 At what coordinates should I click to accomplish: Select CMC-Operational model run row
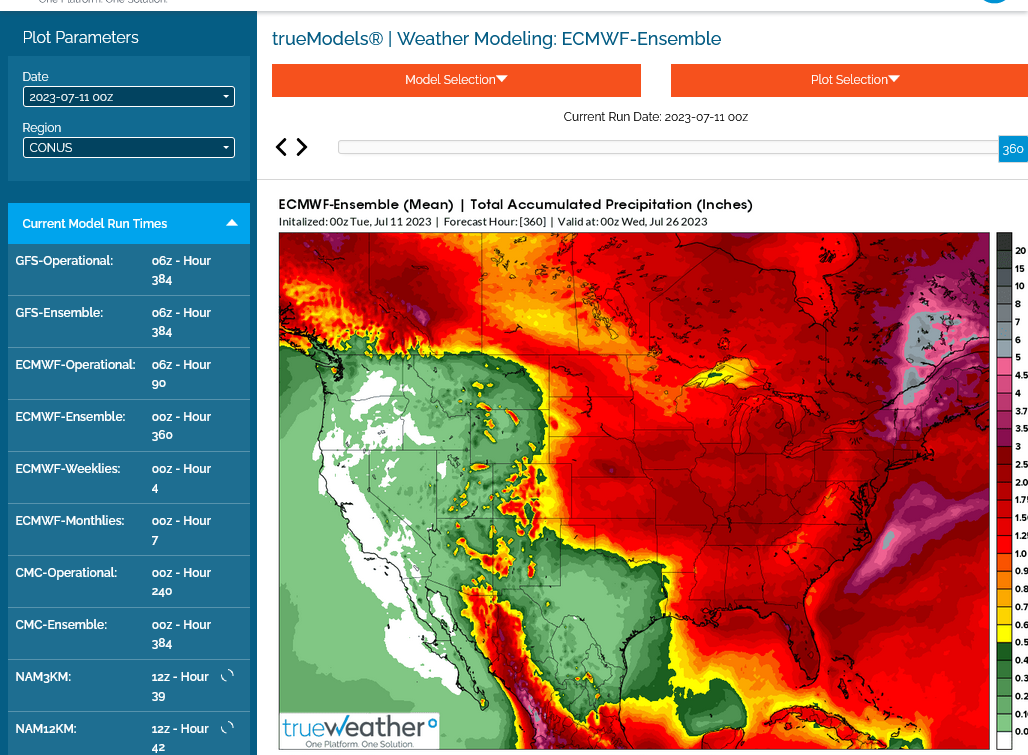pos(129,581)
